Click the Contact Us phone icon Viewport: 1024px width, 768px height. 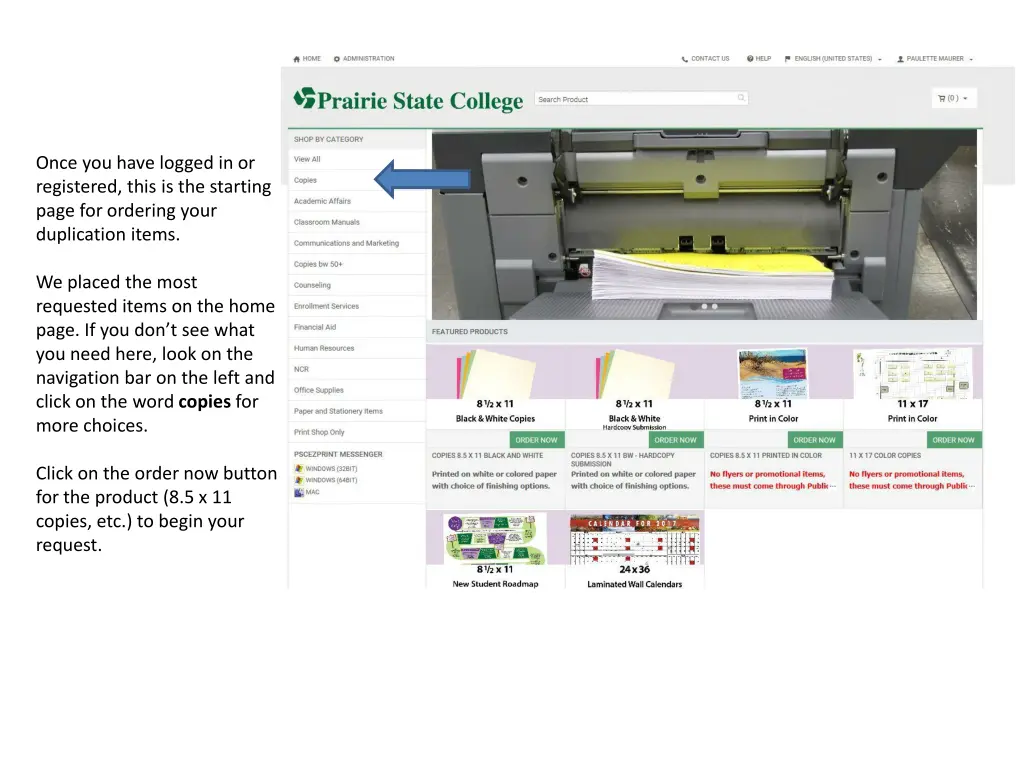point(684,59)
